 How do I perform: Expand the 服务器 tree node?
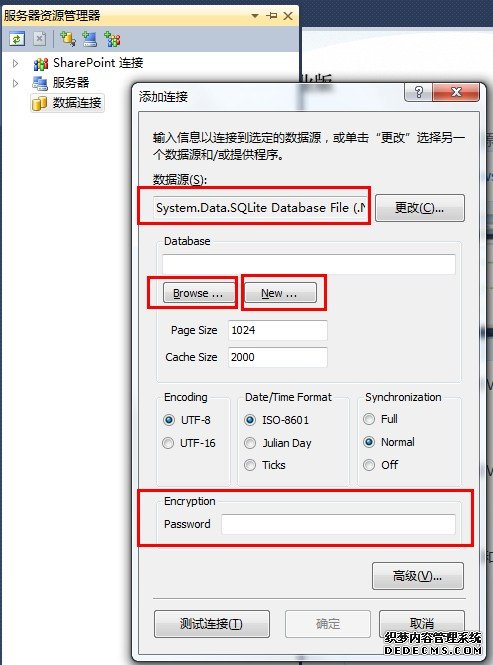pyautogui.click(x=16, y=83)
